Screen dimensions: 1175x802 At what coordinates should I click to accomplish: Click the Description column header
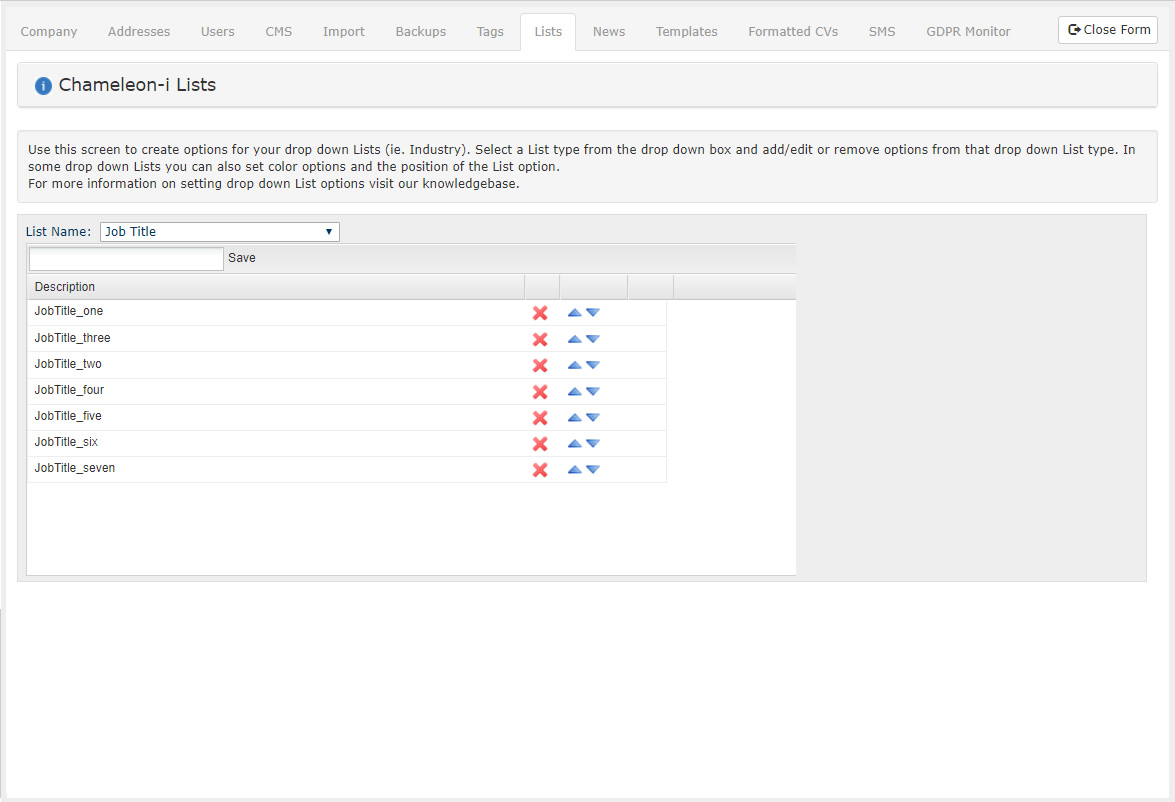[x=276, y=287]
